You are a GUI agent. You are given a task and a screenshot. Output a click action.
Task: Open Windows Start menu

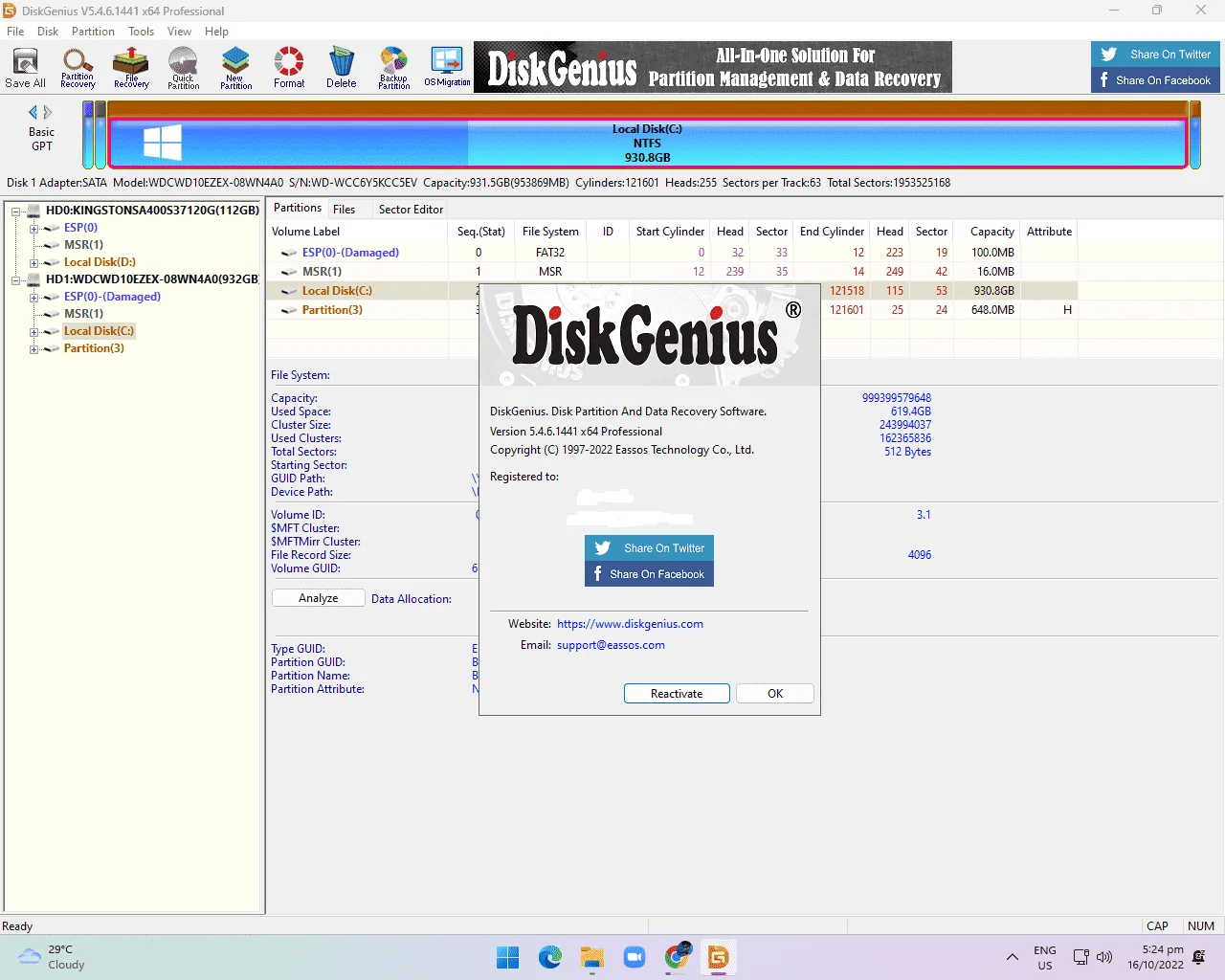pos(508,957)
